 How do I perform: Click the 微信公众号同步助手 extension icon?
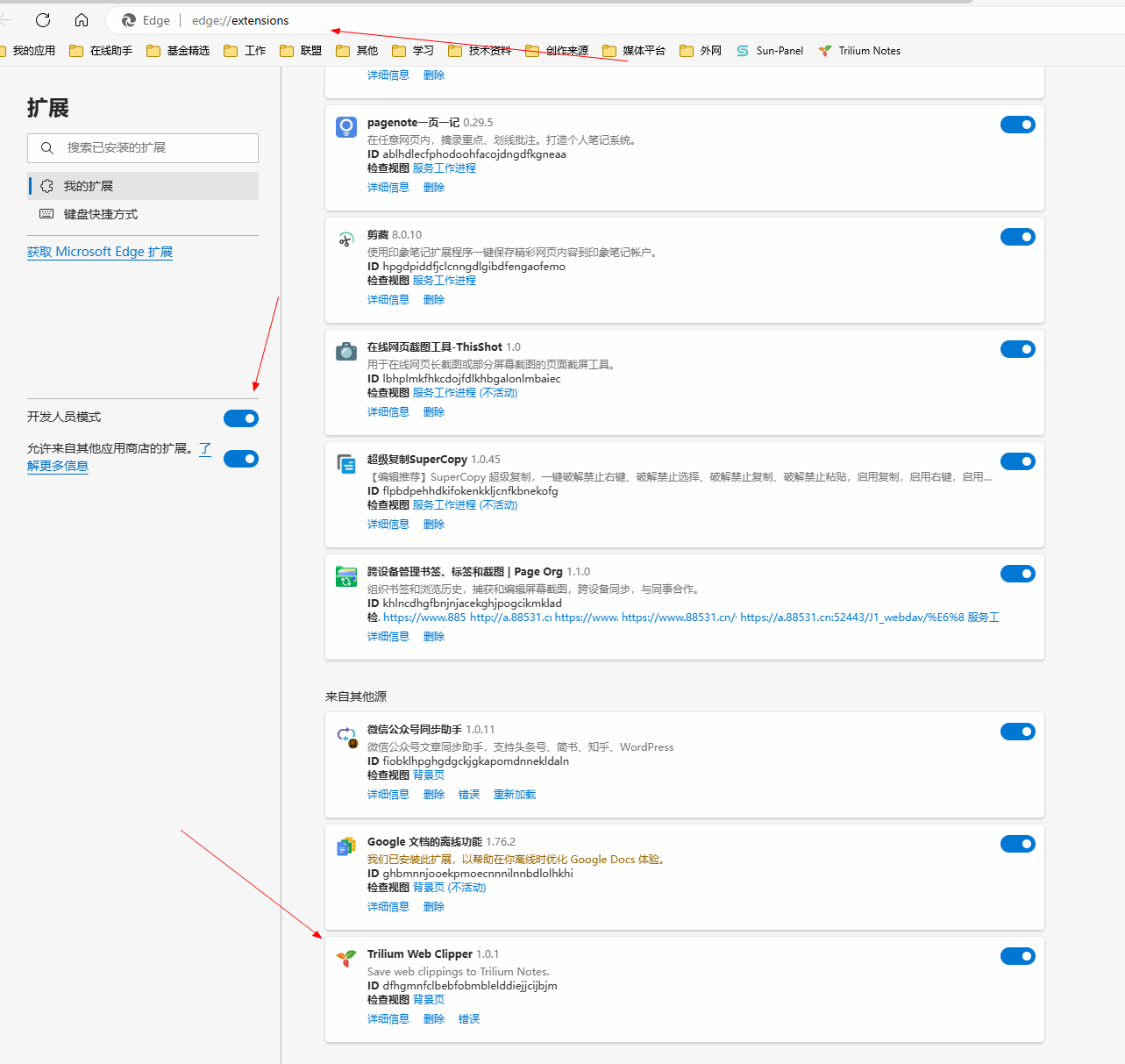coord(347,736)
